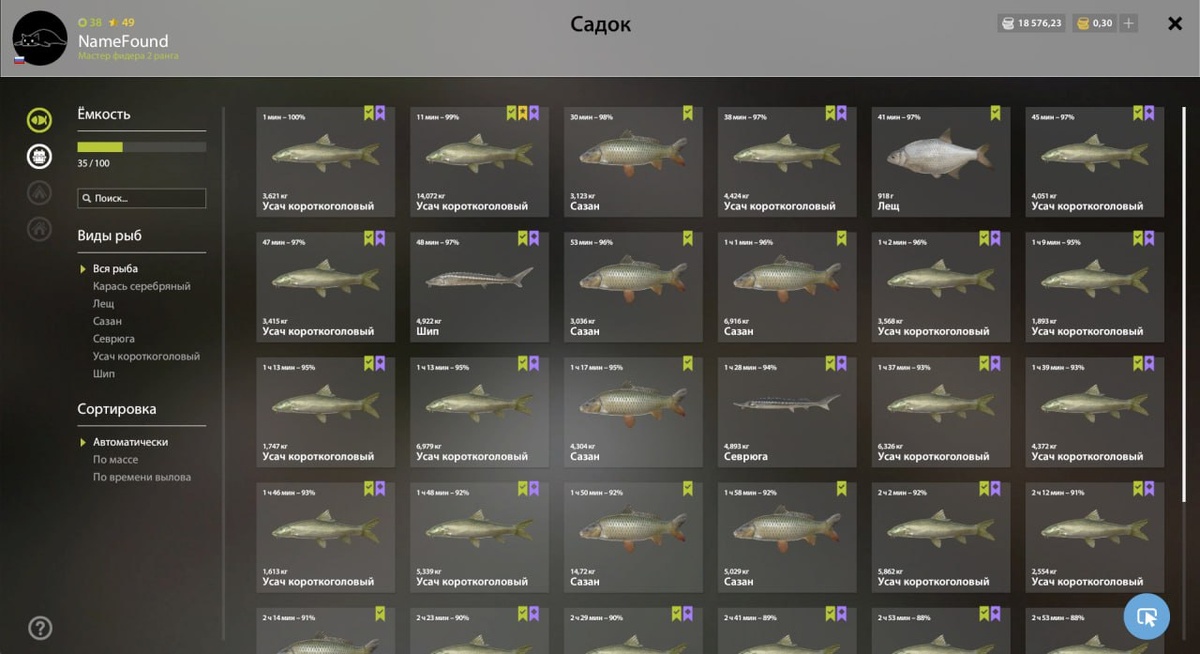Open help question mark icon

click(x=40, y=628)
